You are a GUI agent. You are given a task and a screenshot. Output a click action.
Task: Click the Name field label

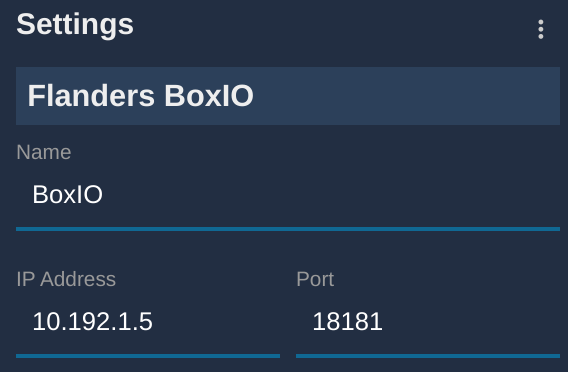[44, 152]
